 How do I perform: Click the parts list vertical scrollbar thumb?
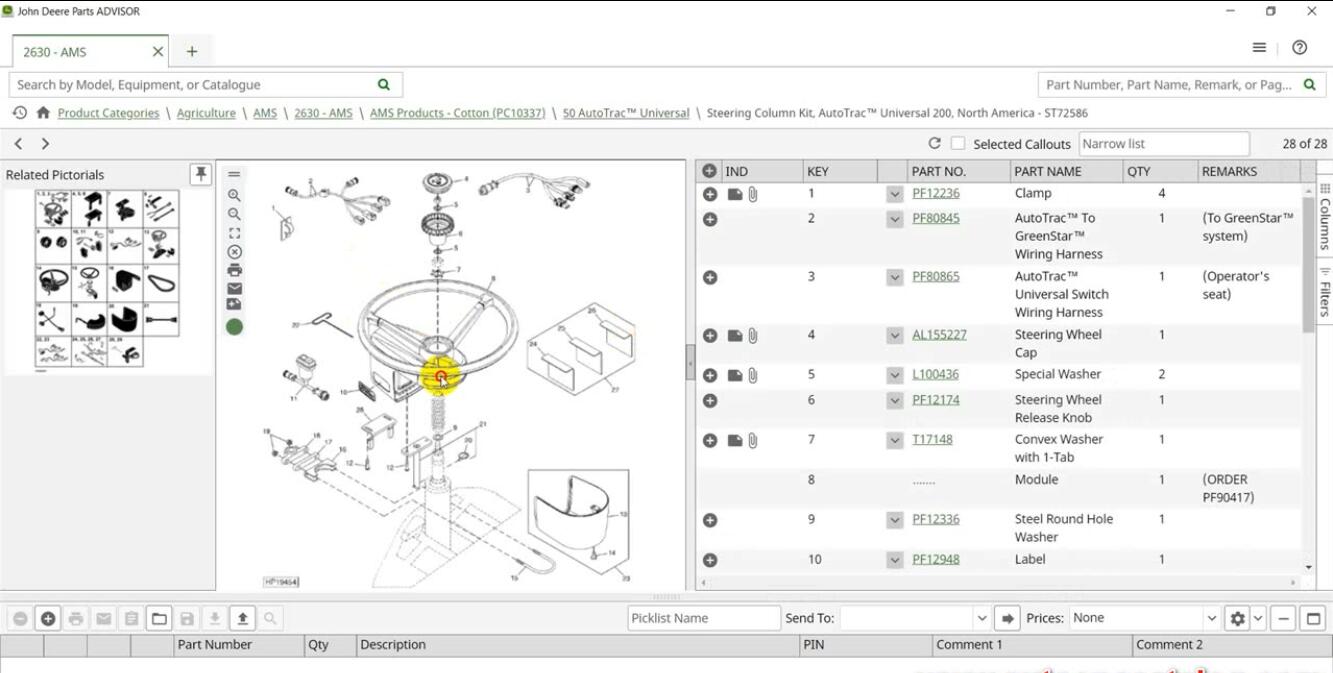coord(1309,265)
